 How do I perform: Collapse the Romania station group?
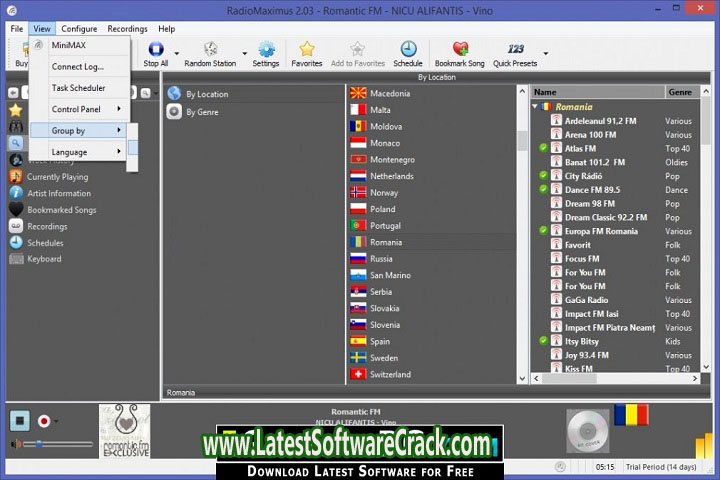[535, 107]
